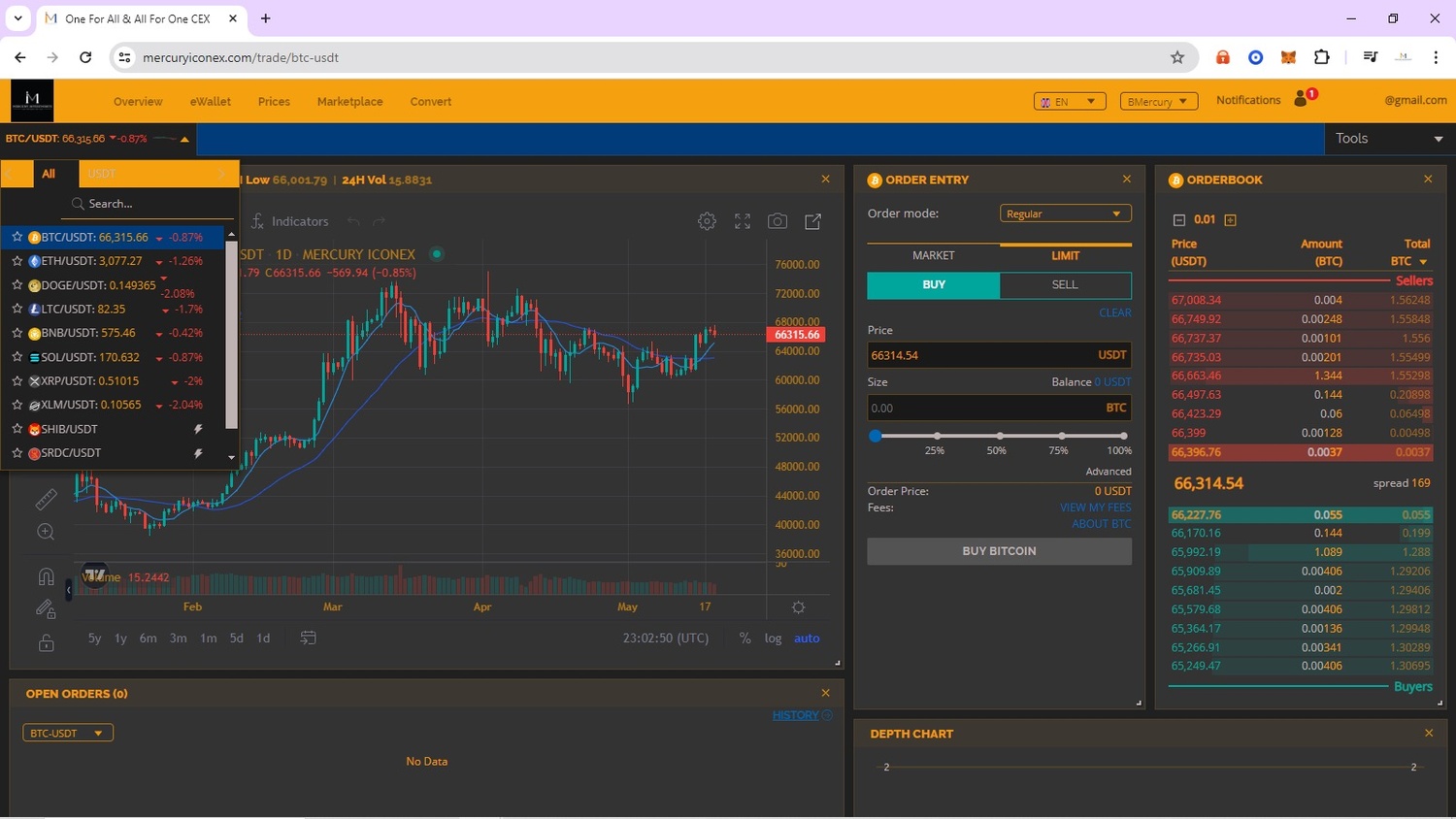The height and width of the screenshot is (819, 1456).
Task: Switch to MARKET order tab
Action: pos(933,255)
